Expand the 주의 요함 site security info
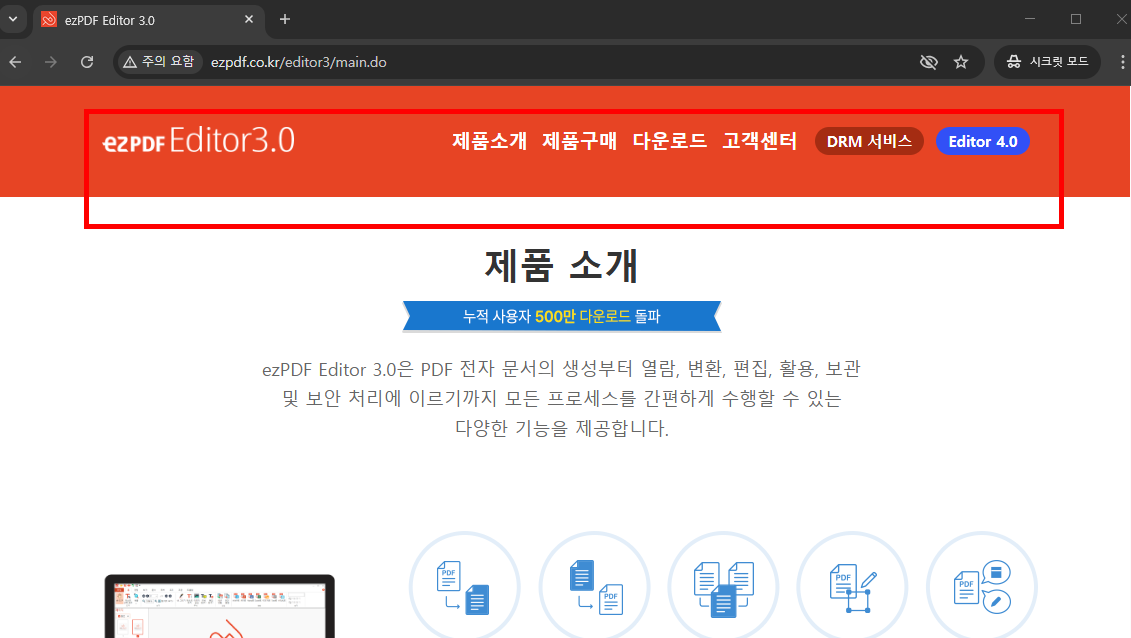 [158, 61]
